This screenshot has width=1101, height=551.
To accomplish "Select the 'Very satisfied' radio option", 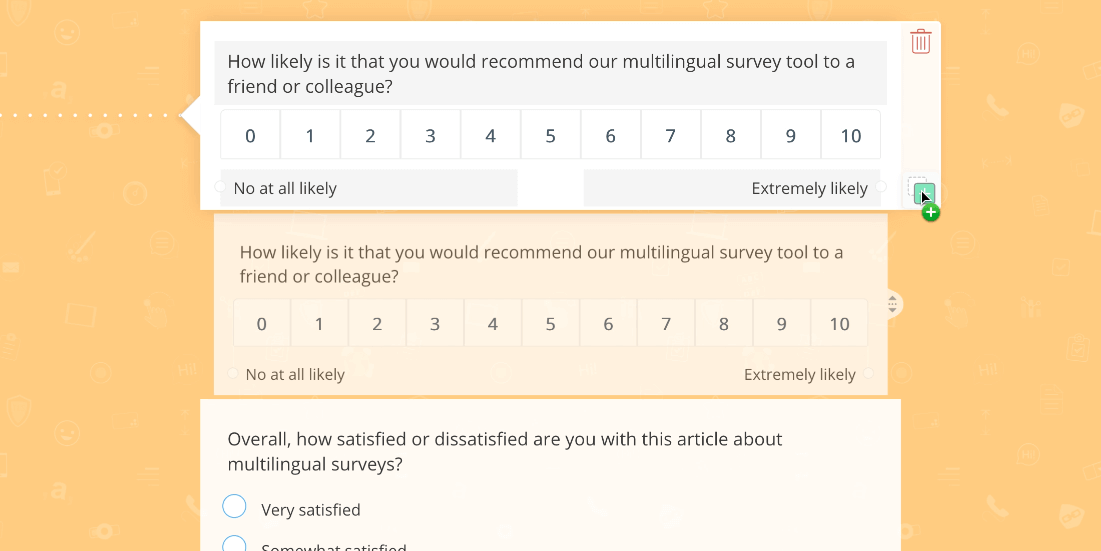I will 235,506.
